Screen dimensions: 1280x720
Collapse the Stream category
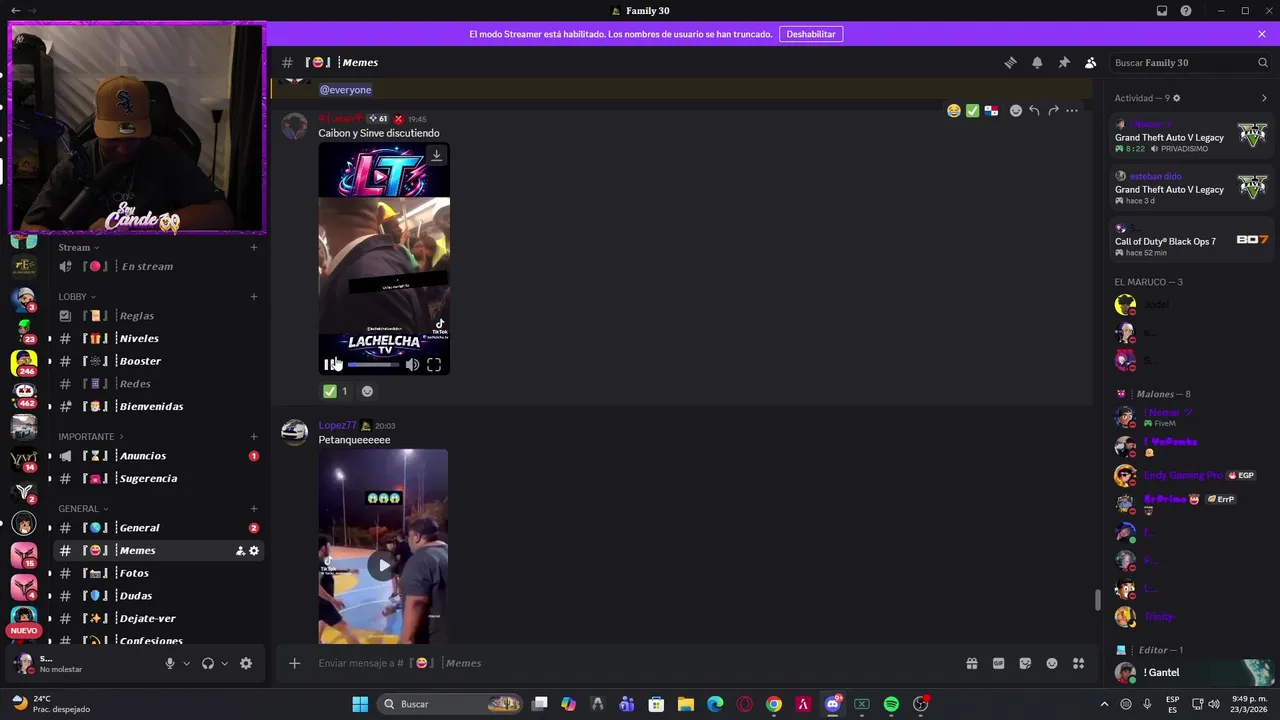79,247
